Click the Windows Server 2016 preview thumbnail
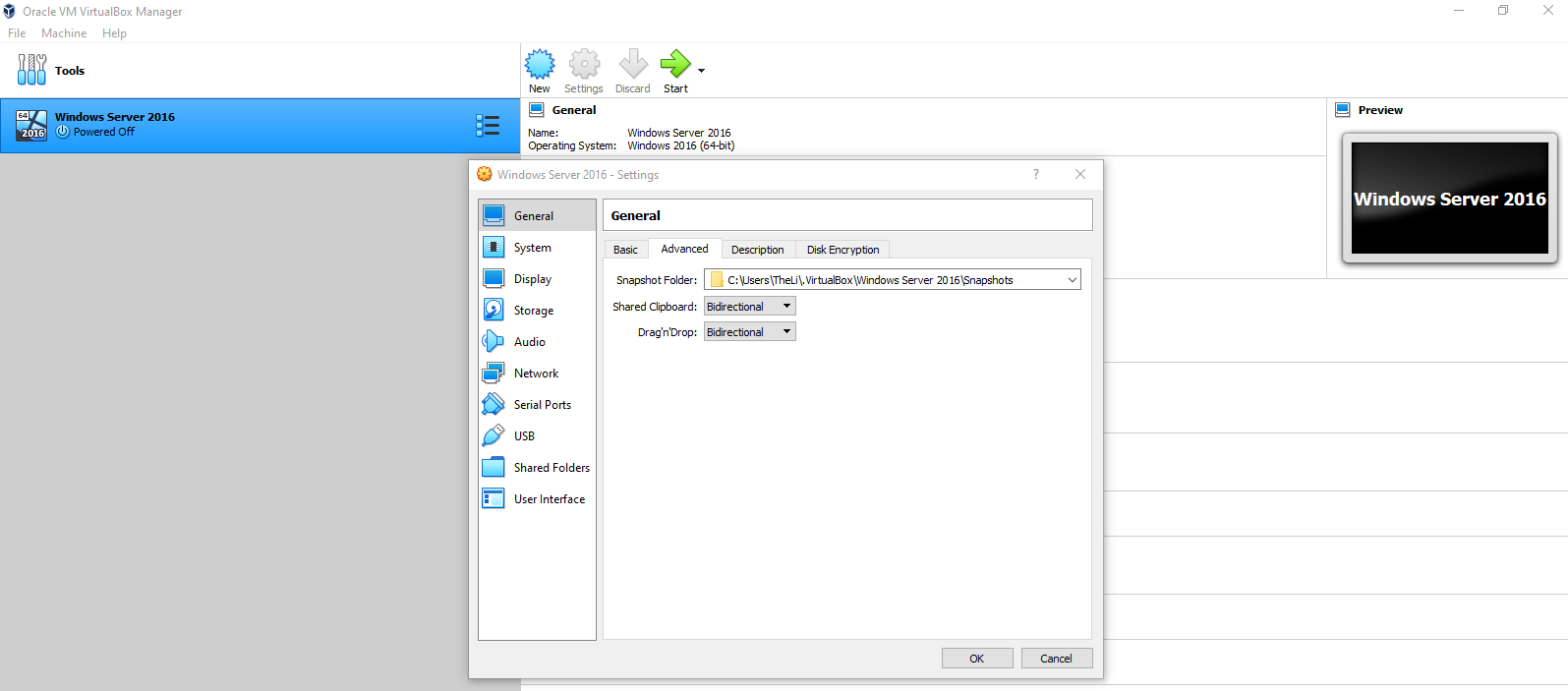1568x691 pixels. 1449,199
